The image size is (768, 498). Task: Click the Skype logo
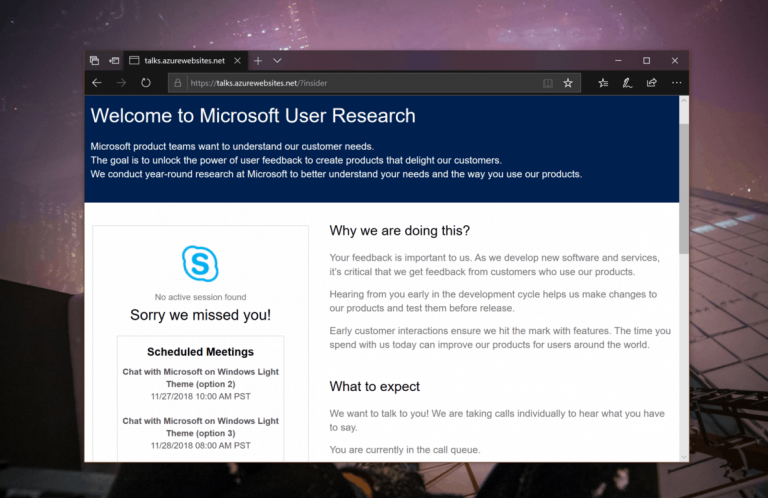(200, 263)
